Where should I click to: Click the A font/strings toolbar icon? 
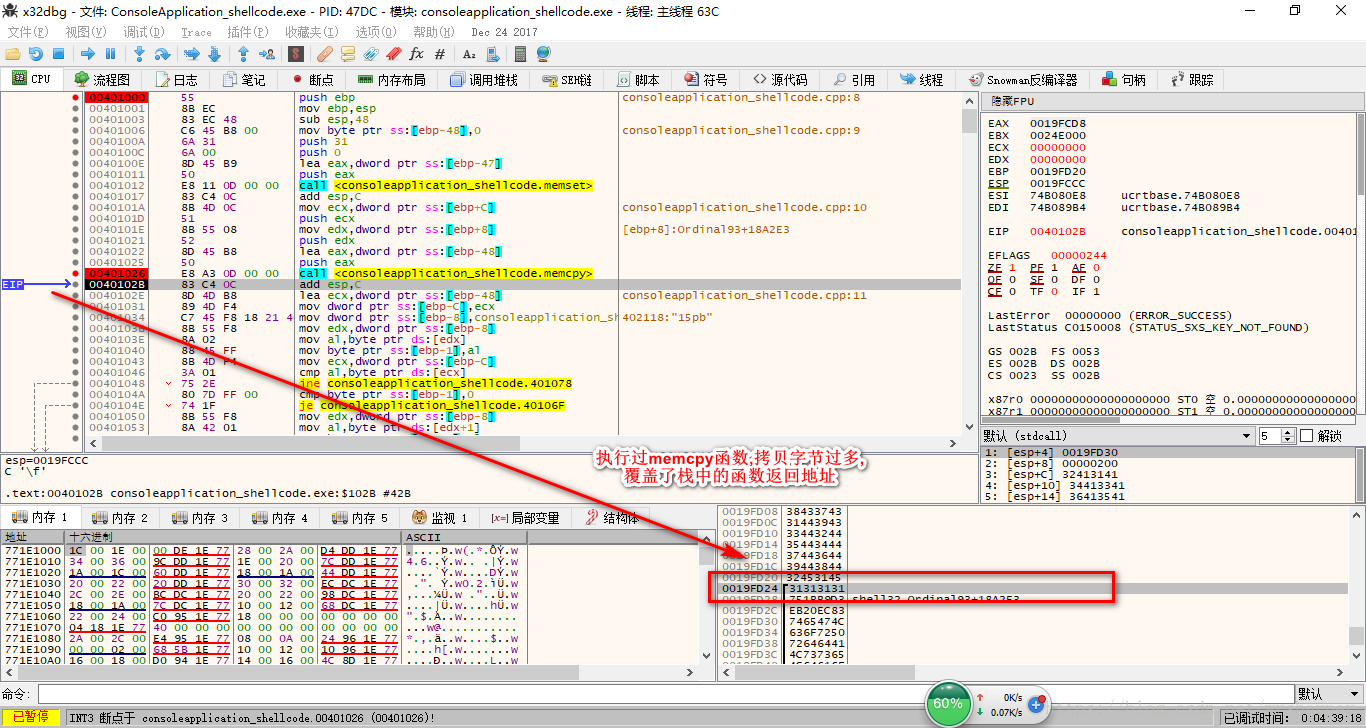point(469,54)
